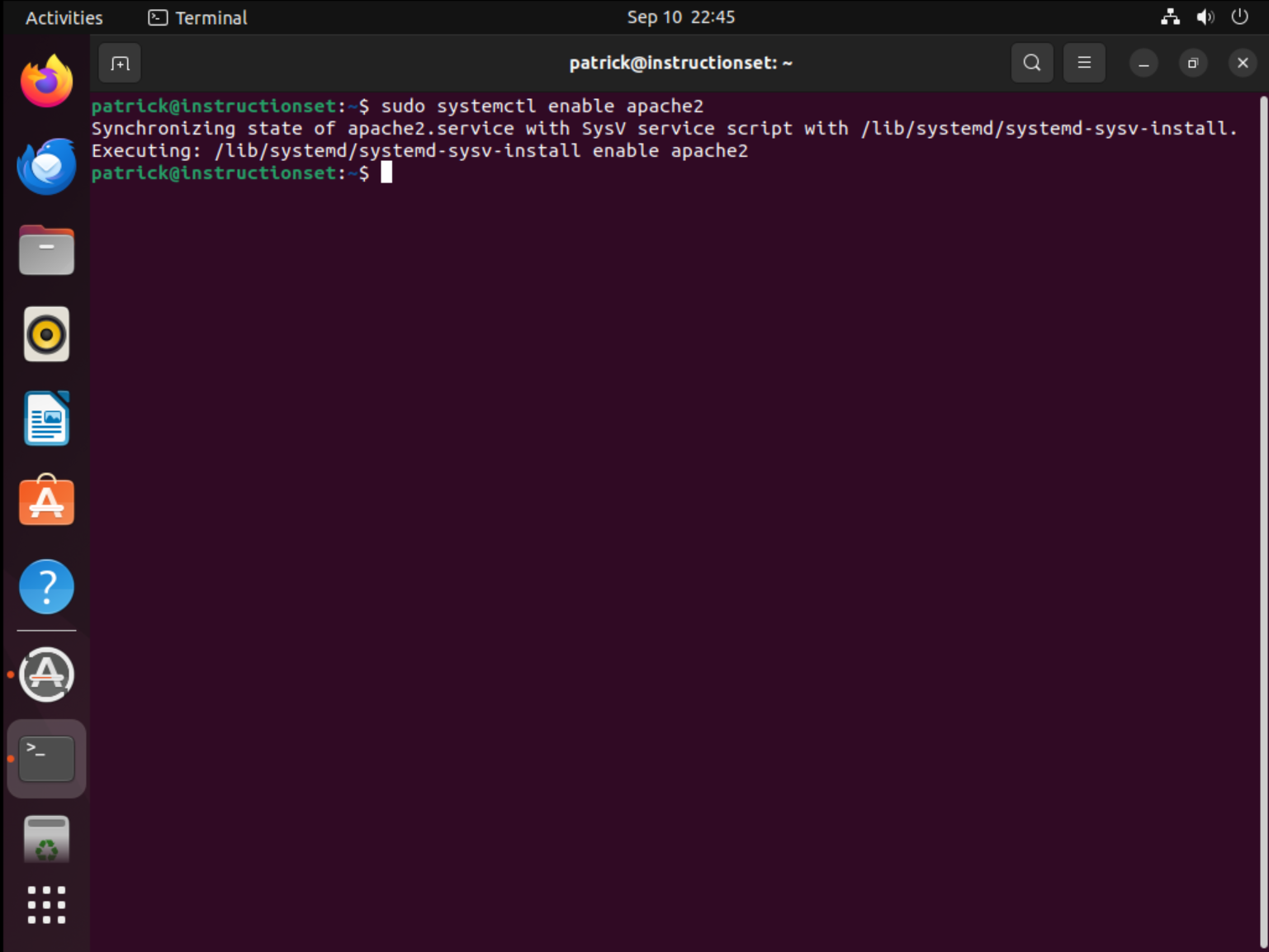Viewport: 1269px width, 952px height.
Task: Expand system menu via power icon
Action: (1239, 17)
